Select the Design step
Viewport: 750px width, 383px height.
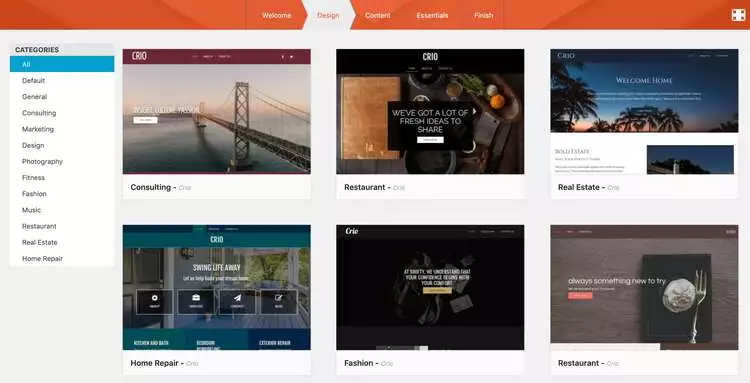tap(328, 15)
